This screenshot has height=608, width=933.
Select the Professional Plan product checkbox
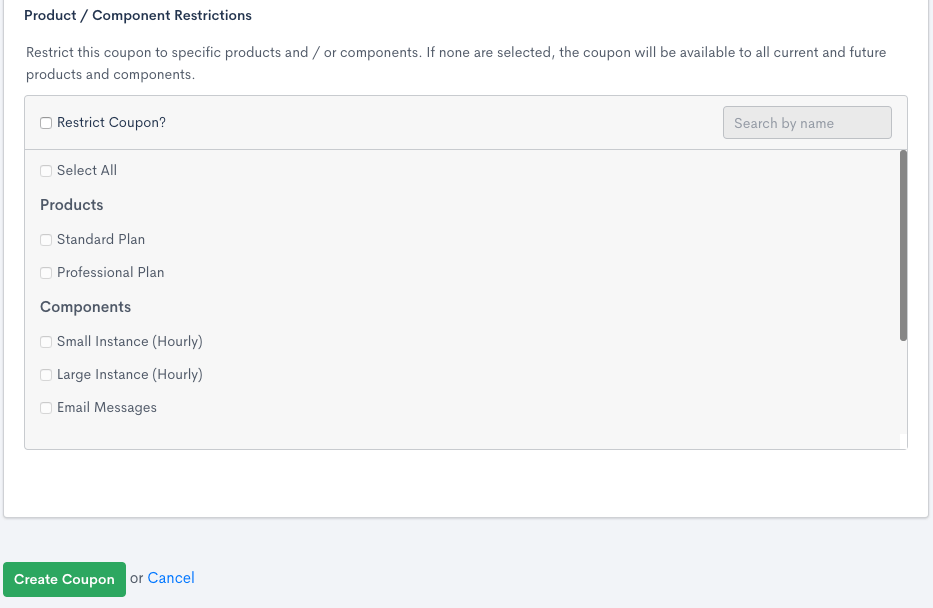(46, 272)
